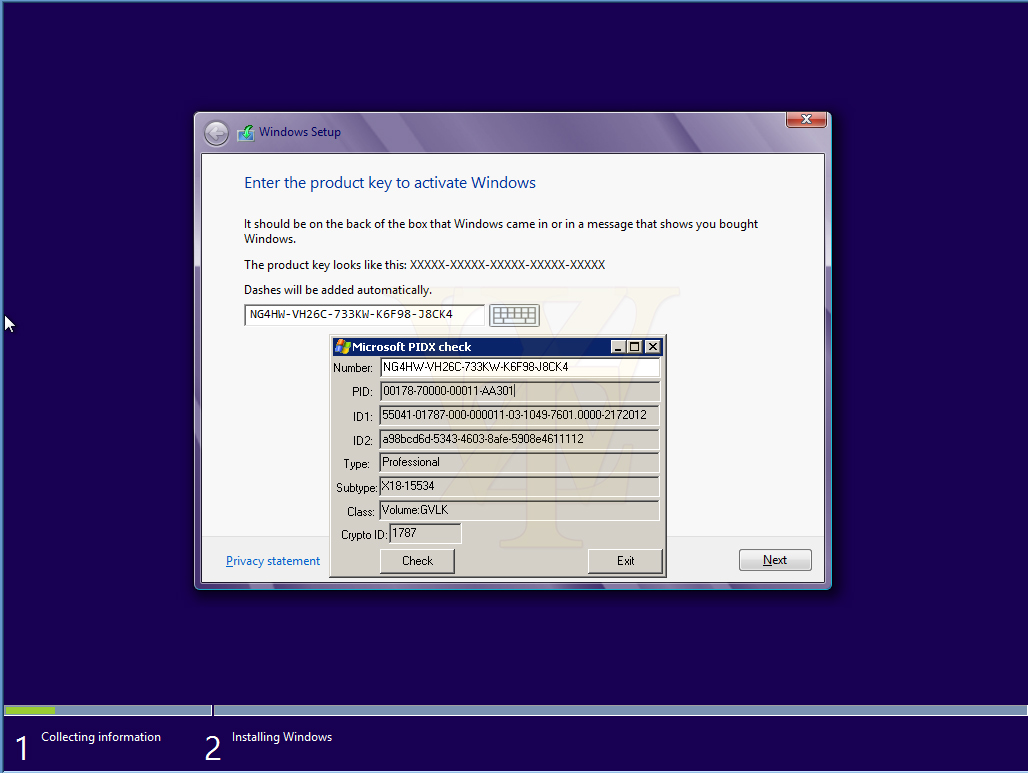Click the 'Collecting information' step label
1028x773 pixels.
click(x=101, y=737)
